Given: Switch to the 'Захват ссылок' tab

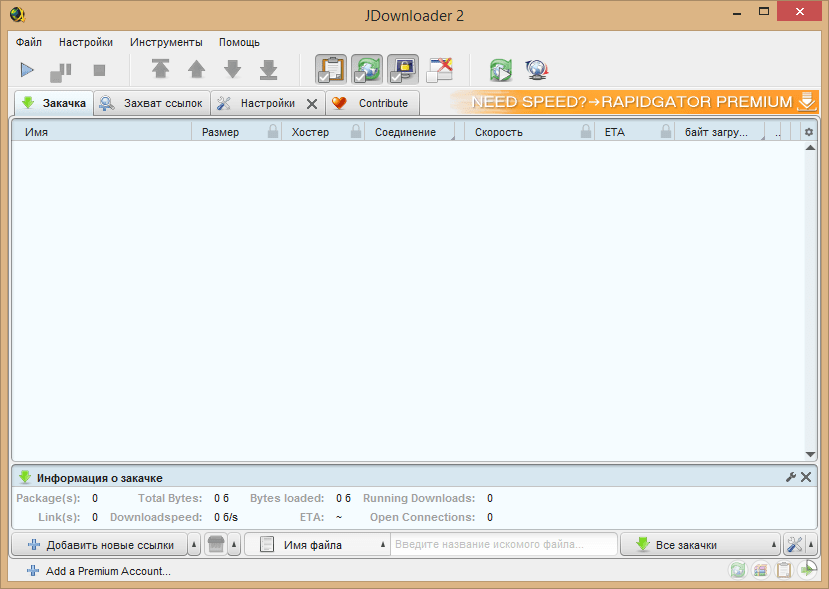Looking at the screenshot, I should pos(153,103).
